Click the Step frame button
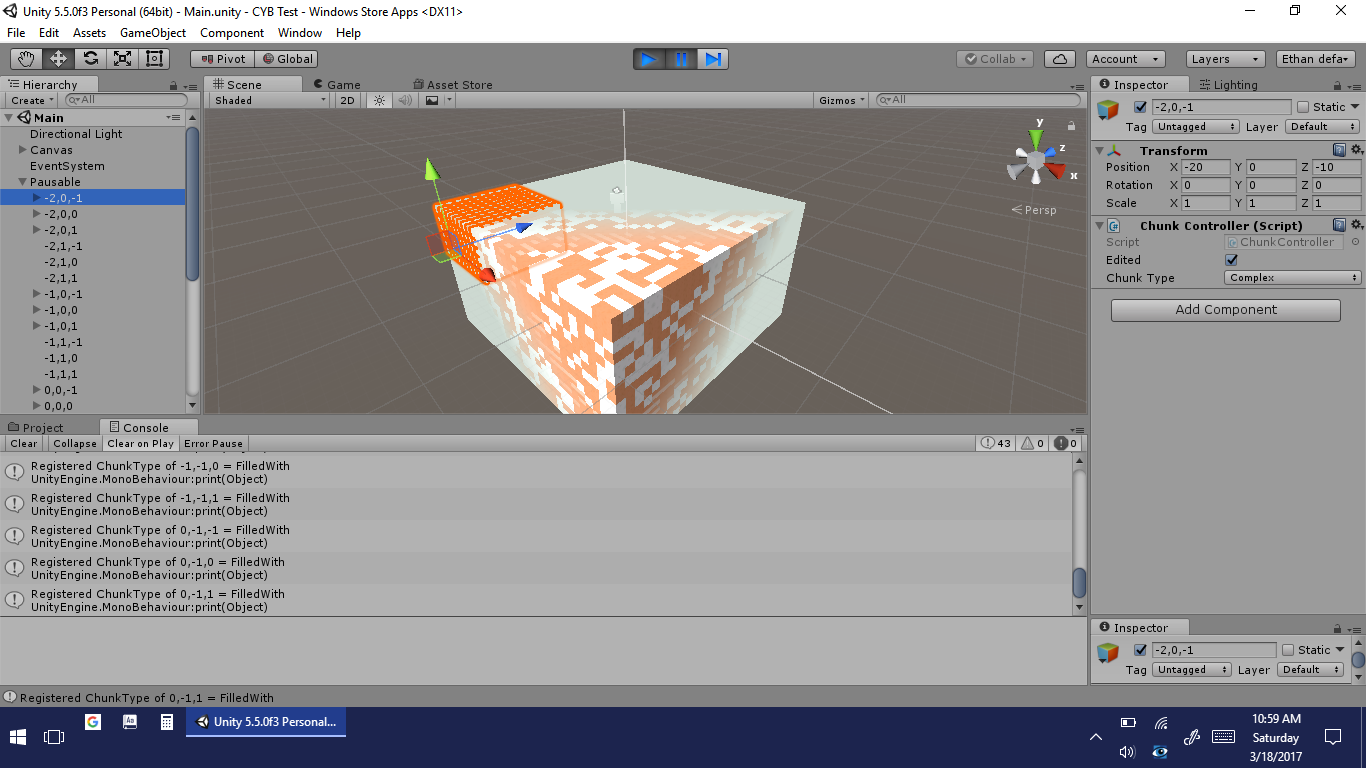 click(712, 59)
